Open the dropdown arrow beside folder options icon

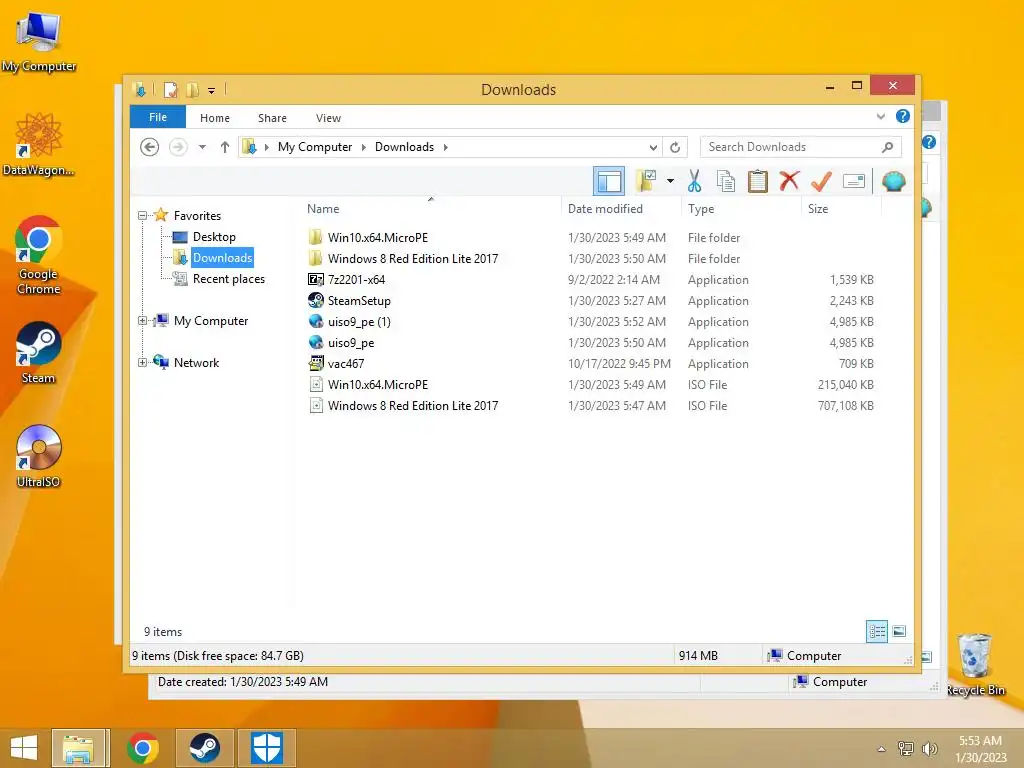tap(670, 181)
